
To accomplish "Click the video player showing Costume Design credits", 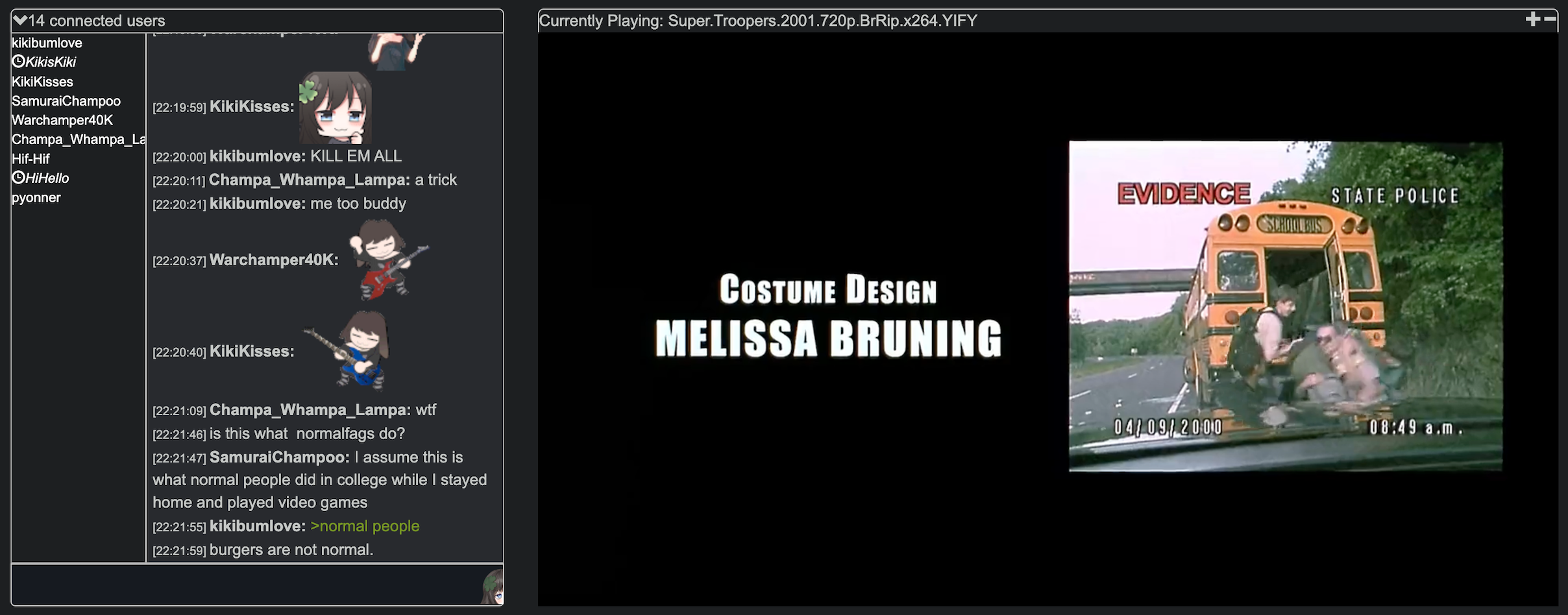I will point(1047,319).
